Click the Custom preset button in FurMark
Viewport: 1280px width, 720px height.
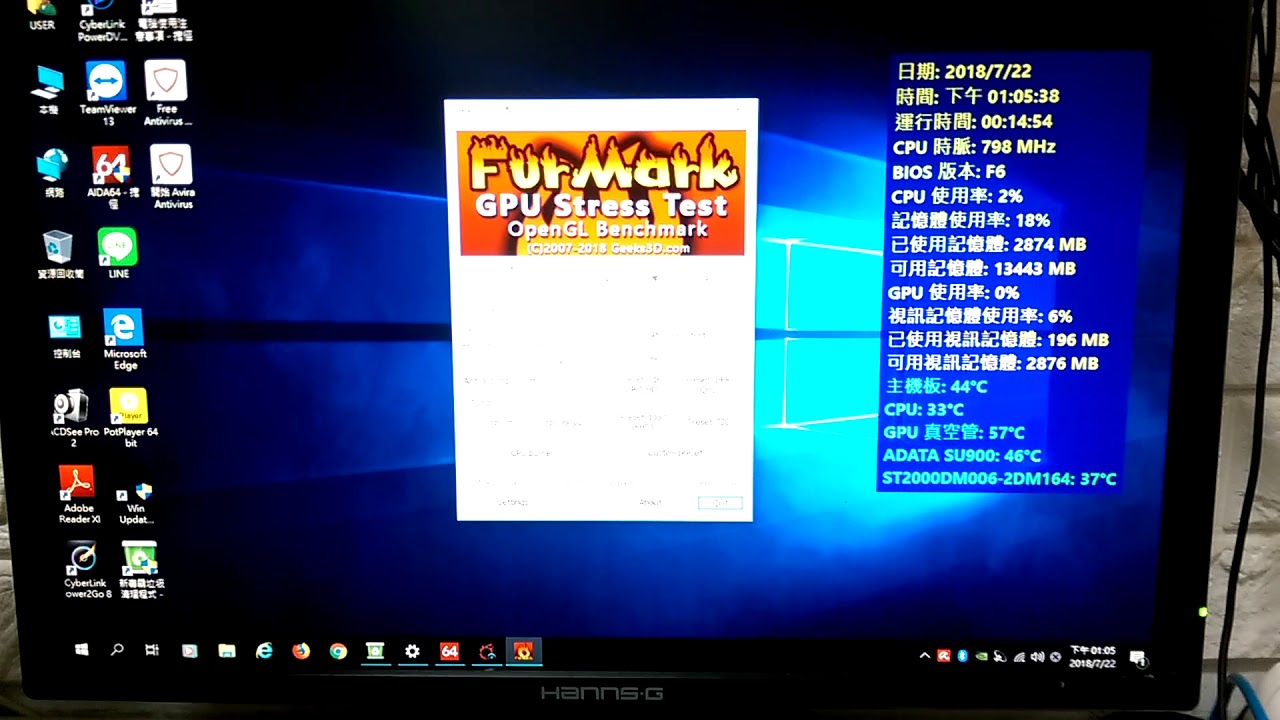(676, 453)
